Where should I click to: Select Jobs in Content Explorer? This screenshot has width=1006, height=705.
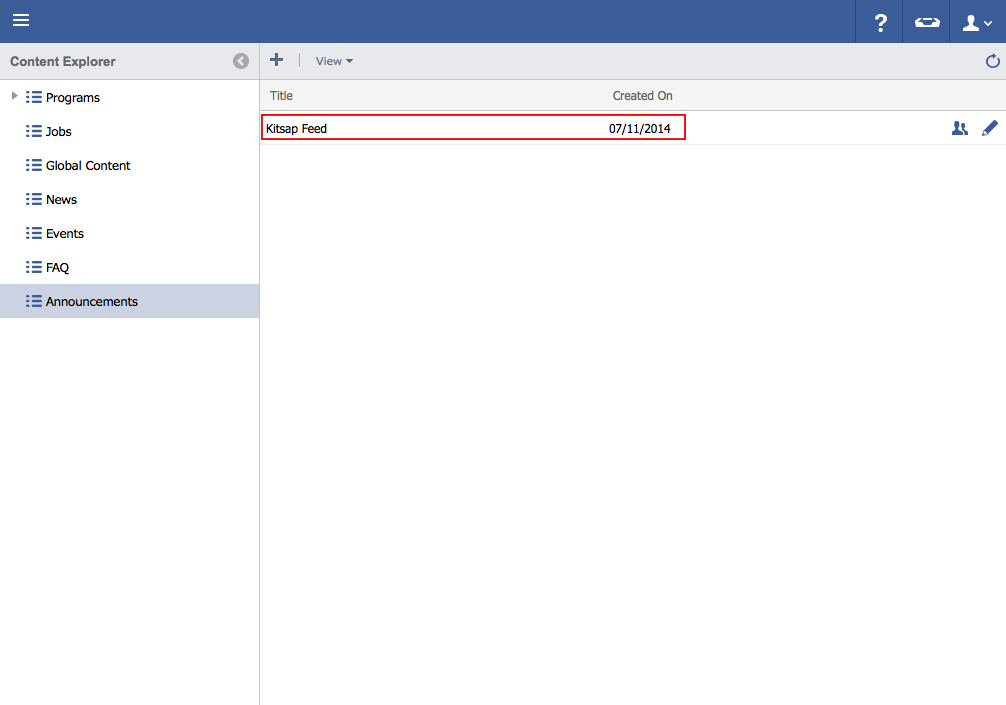tap(58, 131)
